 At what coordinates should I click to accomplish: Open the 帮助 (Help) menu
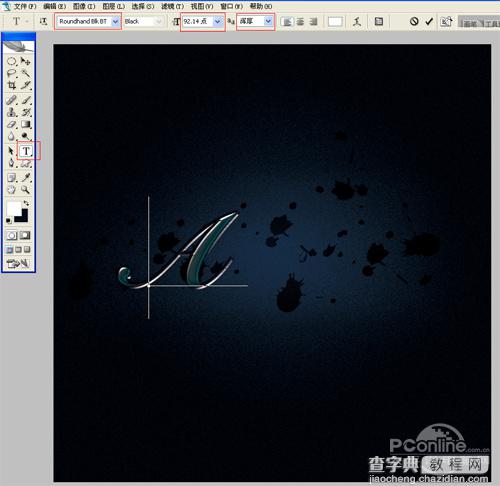(x=261, y=6)
